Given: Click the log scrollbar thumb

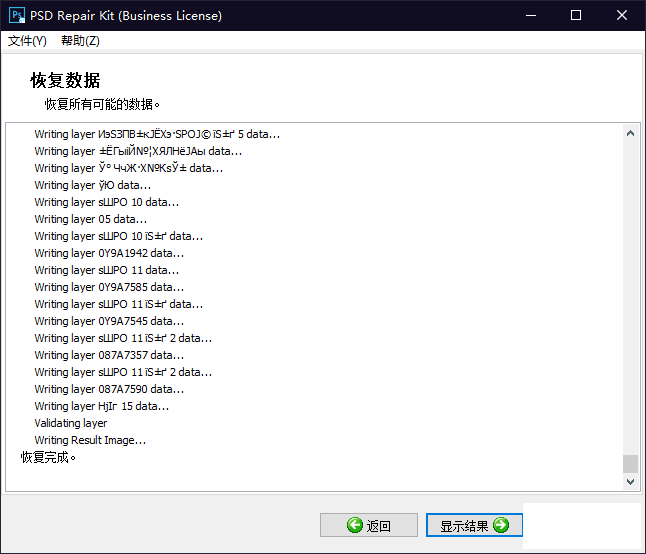Looking at the screenshot, I should click(x=630, y=464).
